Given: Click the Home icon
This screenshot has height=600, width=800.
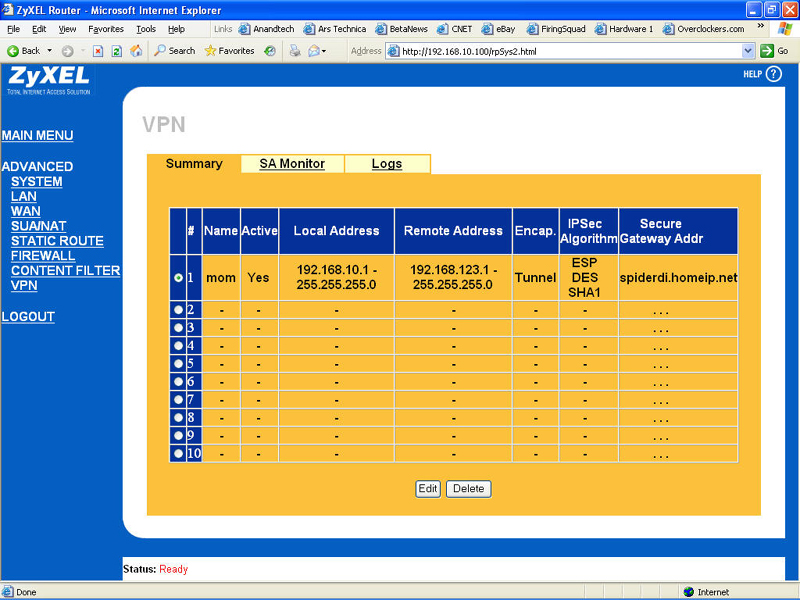Looking at the screenshot, I should point(136,51).
